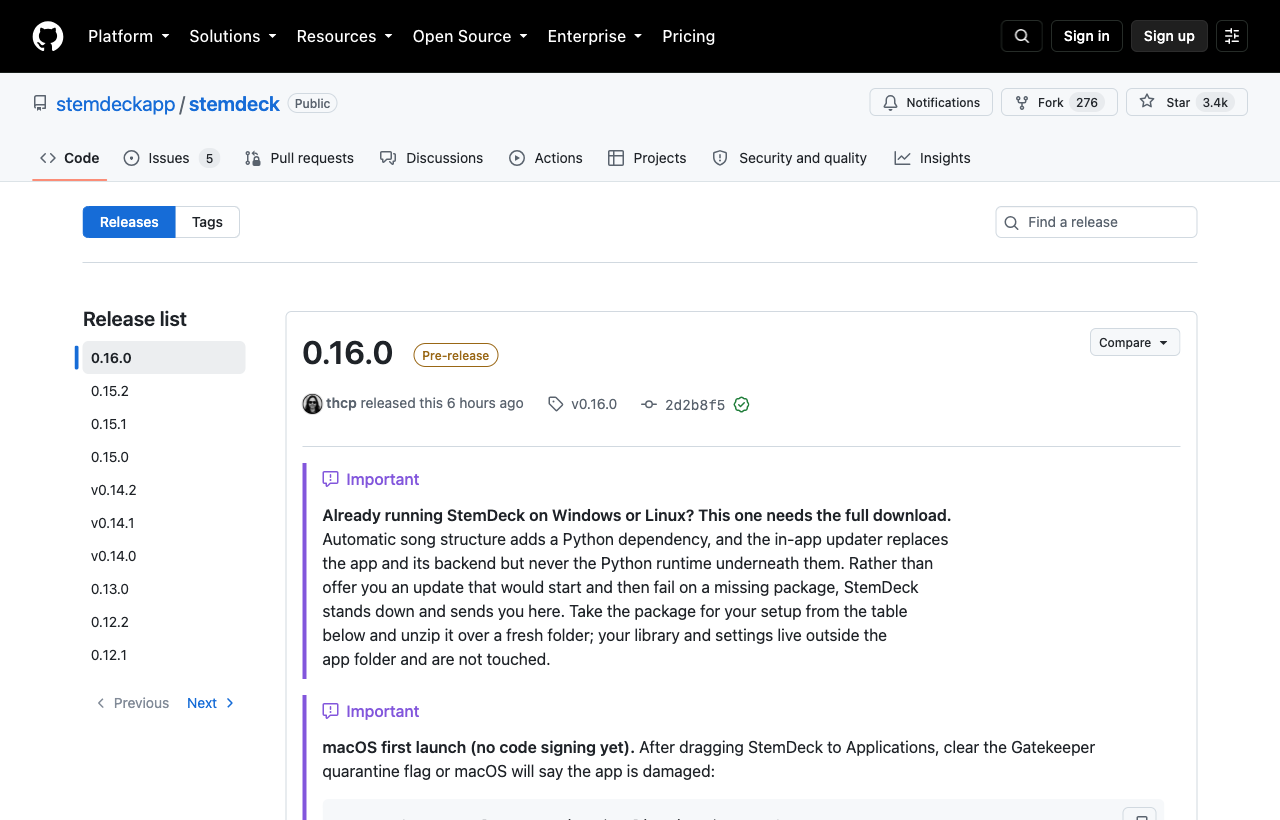
Task: Select release v0.14.0 in the list
Action: click(164, 556)
